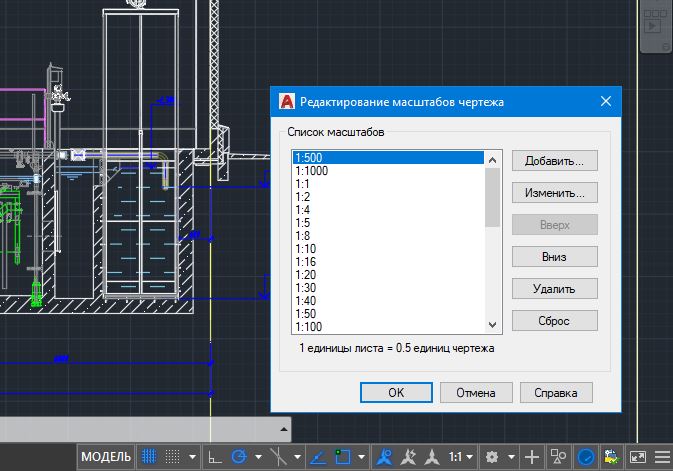Expand polar tracking angle dropdown
Viewport: 673px width, 471px height.
click(x=258, y=457)
